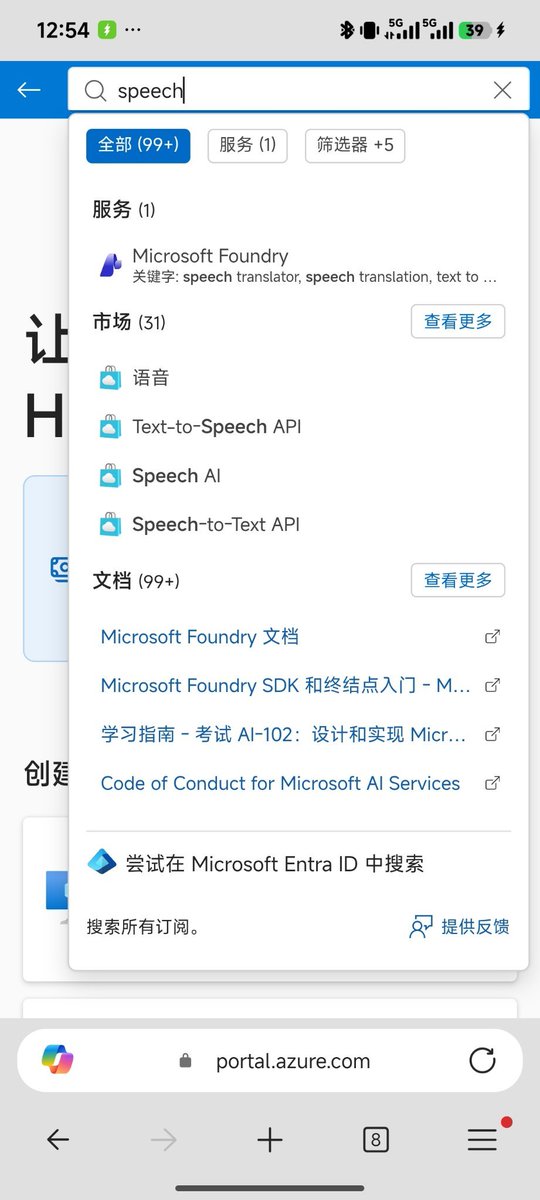Tap the battery indicator in status bar
This screenshot has height=1200, width=540.
click(475, 30)
